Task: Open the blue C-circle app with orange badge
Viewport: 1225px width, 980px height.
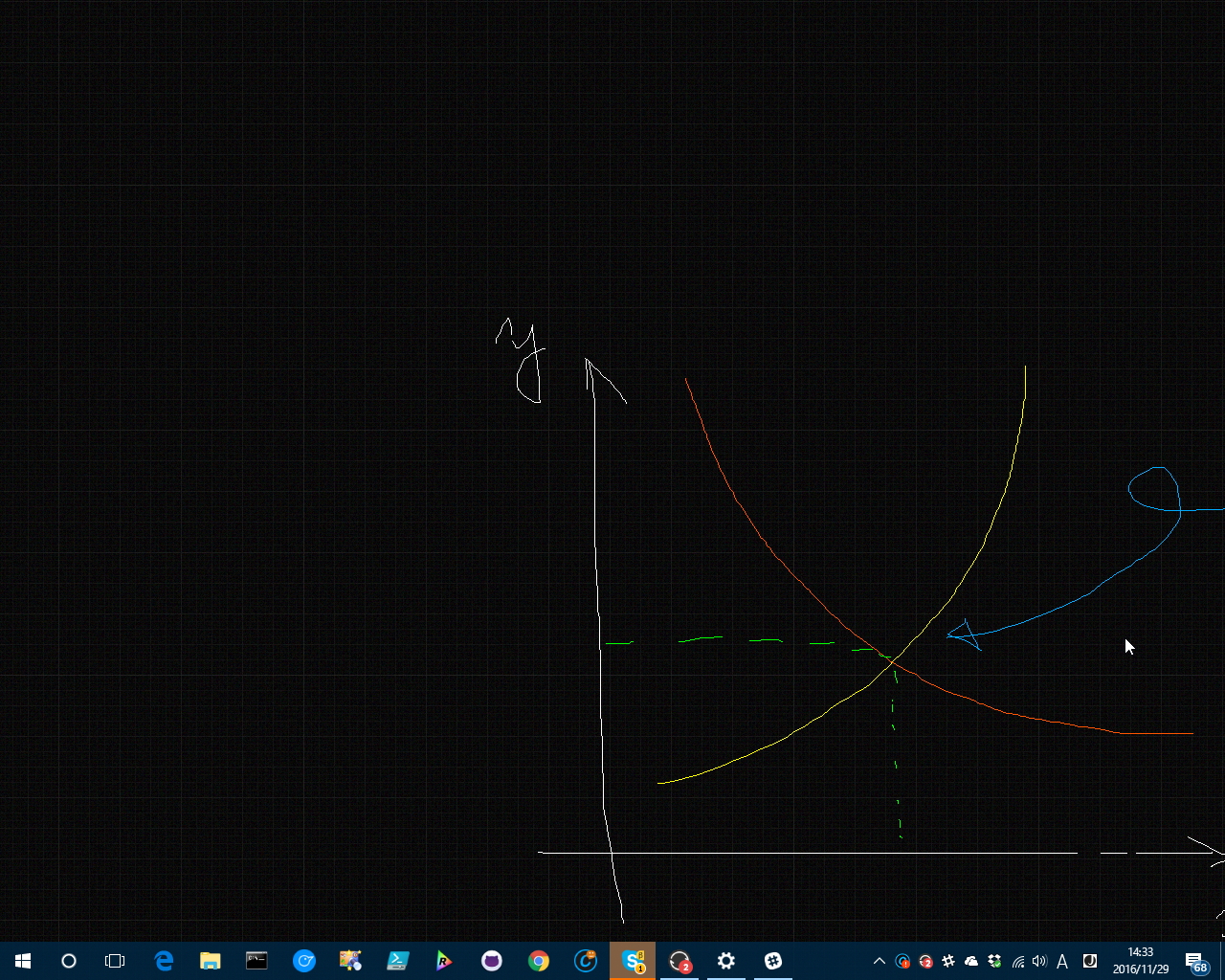Action: [586, 961]
